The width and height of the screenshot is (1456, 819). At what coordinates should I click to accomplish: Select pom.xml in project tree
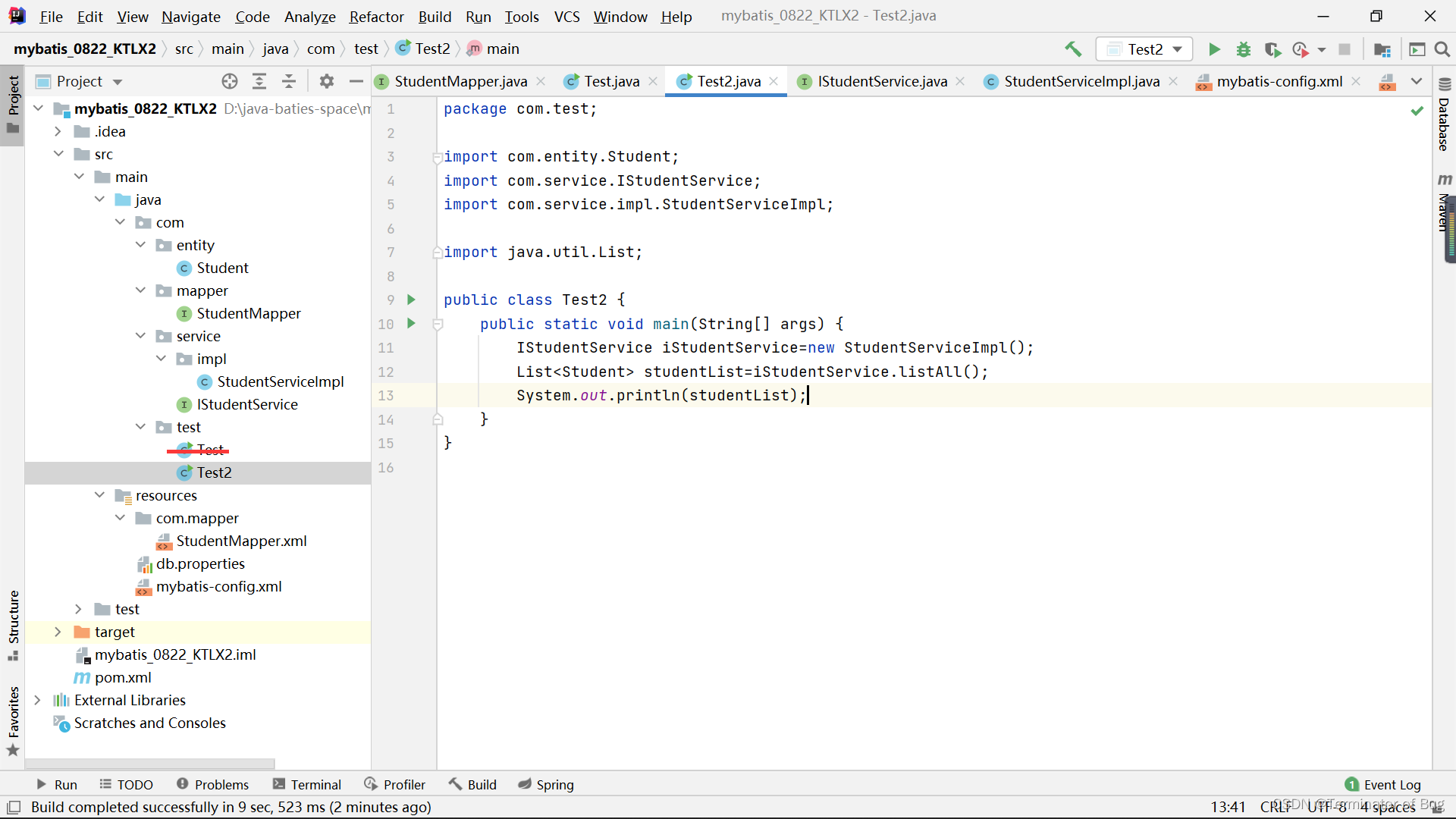(122, 677)
